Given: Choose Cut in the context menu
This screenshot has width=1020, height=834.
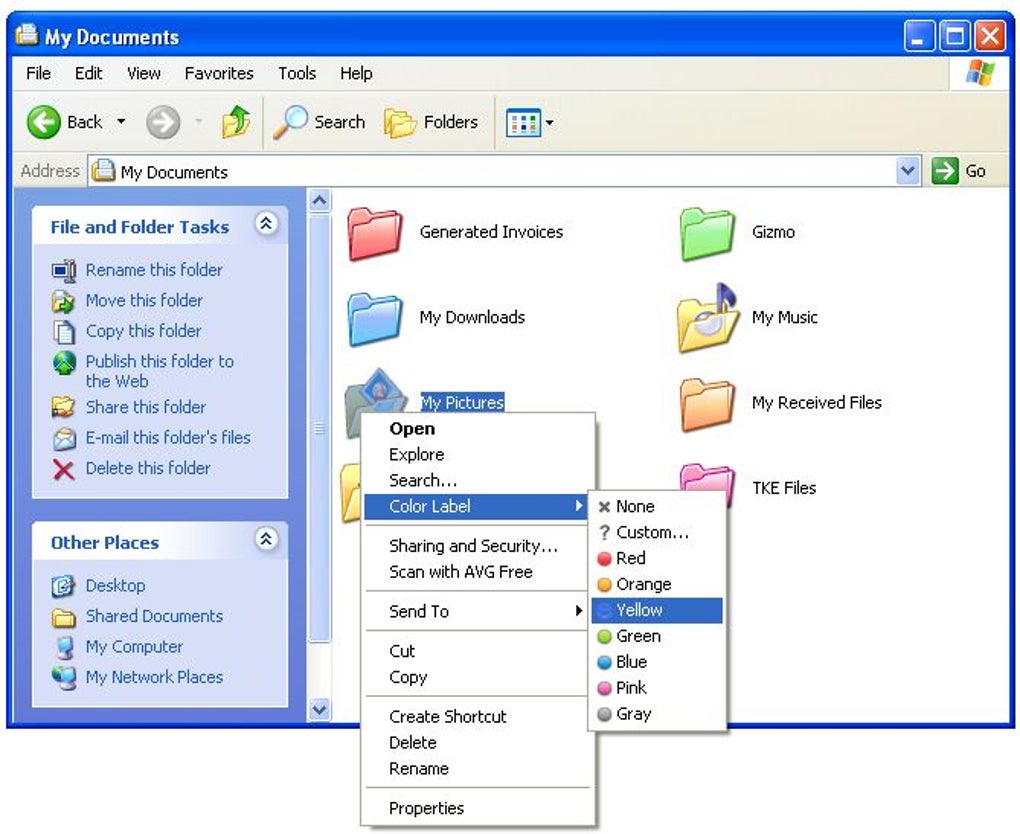Looking at the screenshot, I should tap(478, 651).
